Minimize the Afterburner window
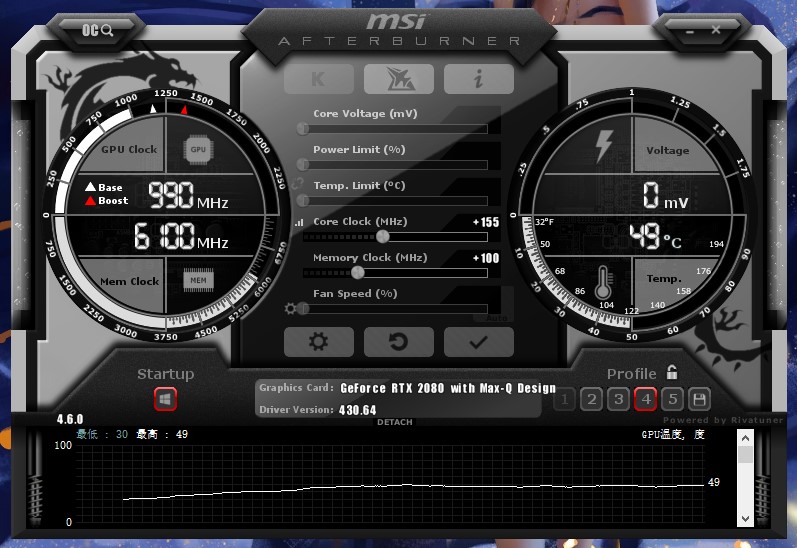797x548 pixels. click(x=690, y=32)
